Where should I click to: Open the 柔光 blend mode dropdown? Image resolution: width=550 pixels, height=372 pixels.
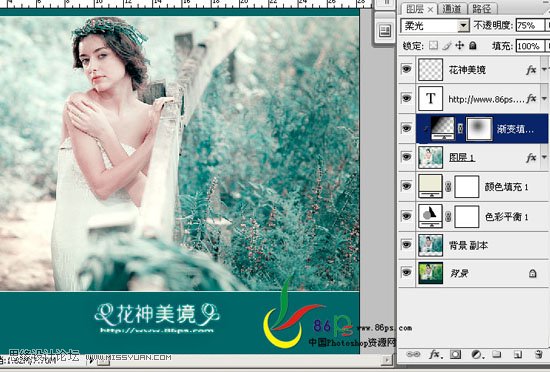(435, 26)
